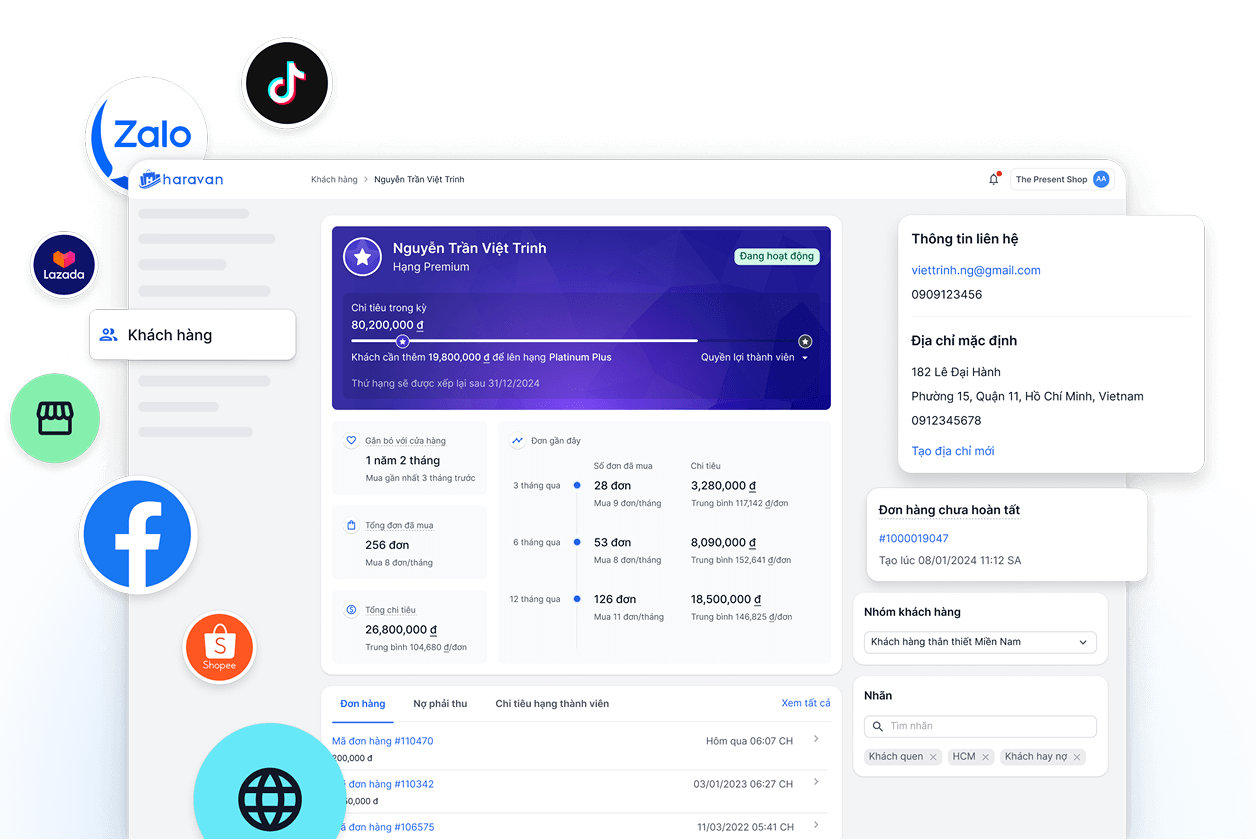The width and height of the screenshot is (1256, 840).
Task: Click the Zalo logo icon
Action: 150,134
